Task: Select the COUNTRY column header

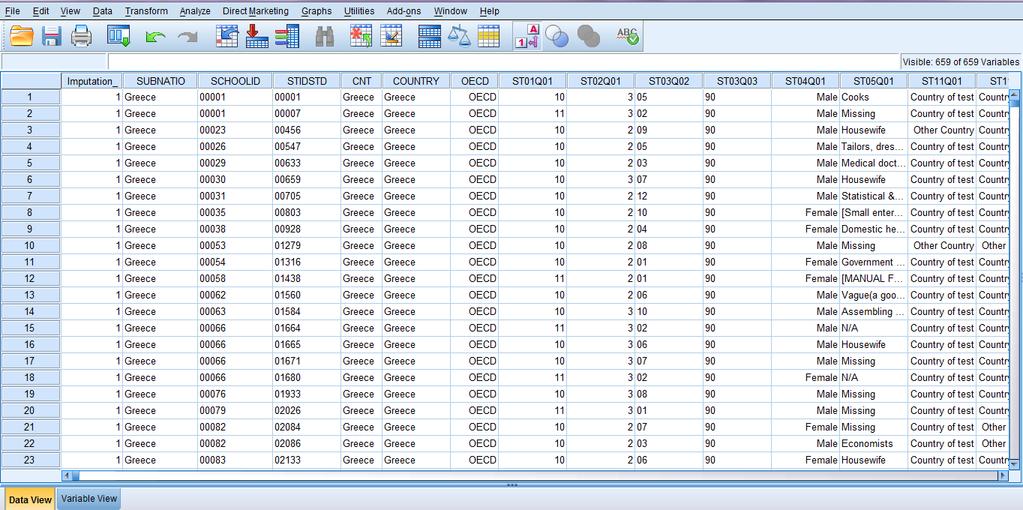Action: 416,81
